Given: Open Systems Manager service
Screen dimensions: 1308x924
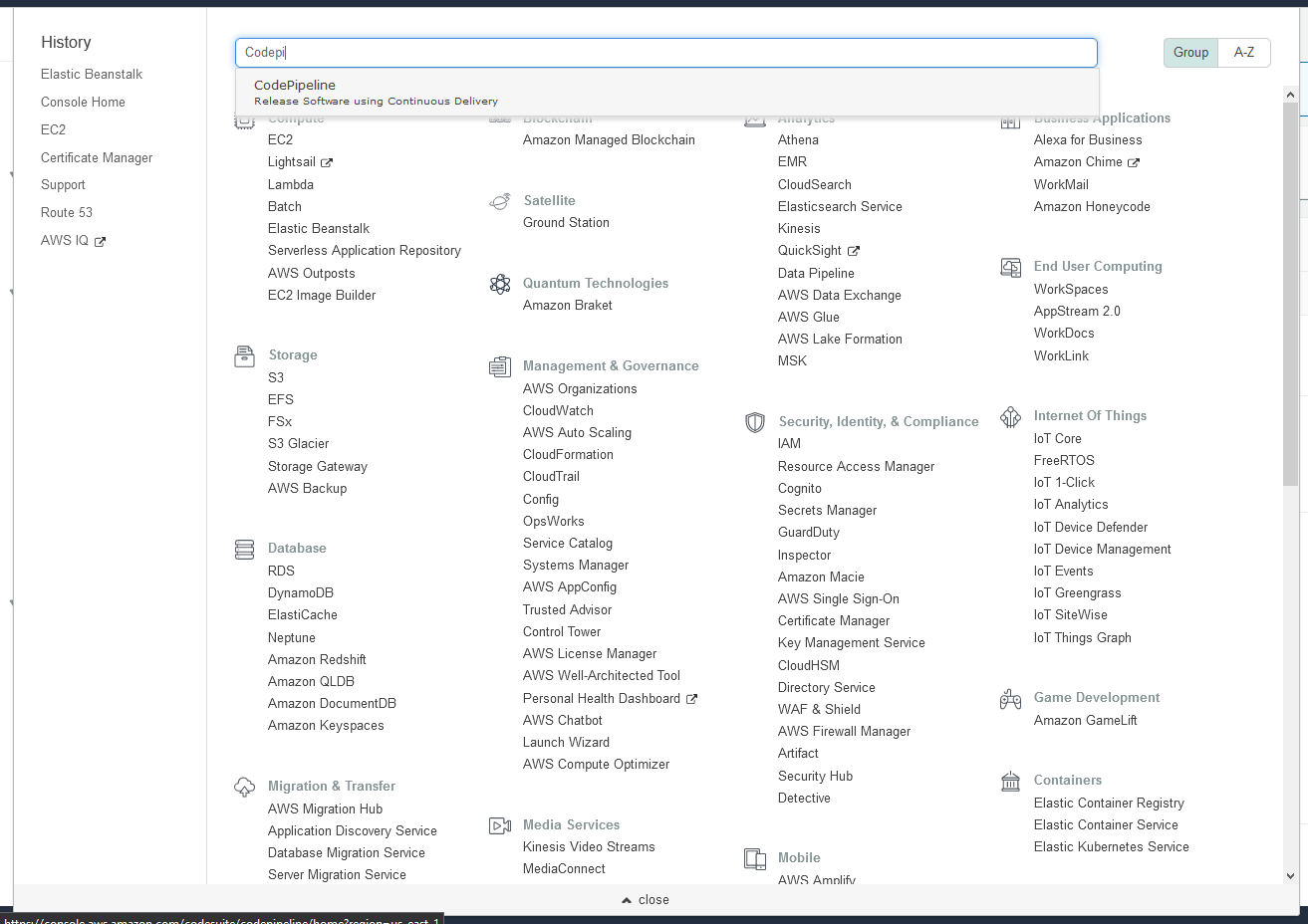Looking at the screenshot, I should tap(576, 566).
